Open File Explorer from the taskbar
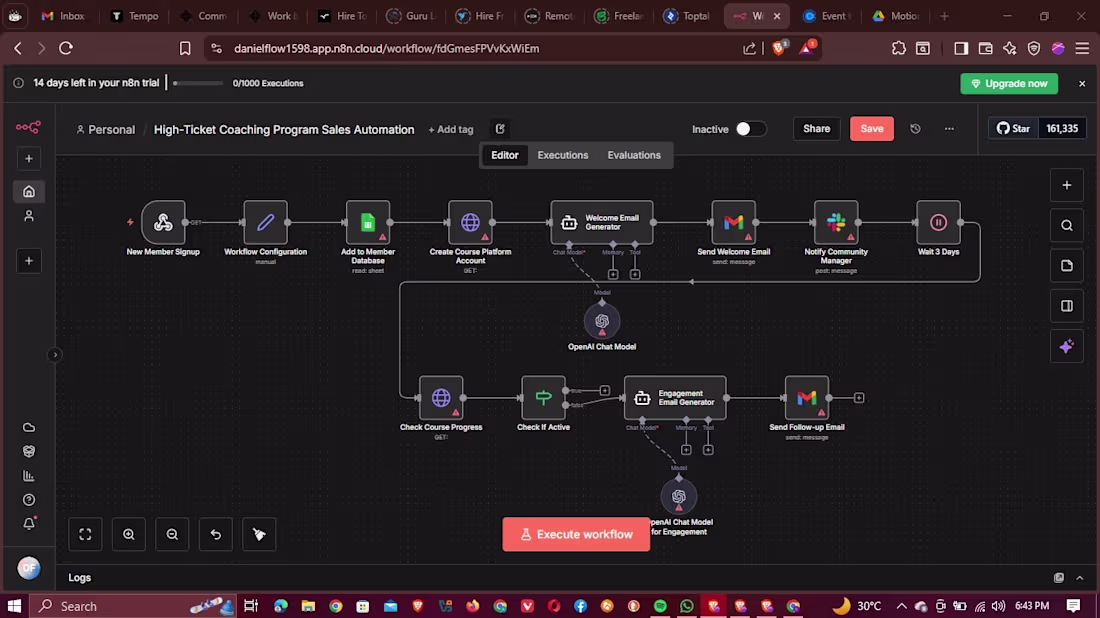 point(308,606)
